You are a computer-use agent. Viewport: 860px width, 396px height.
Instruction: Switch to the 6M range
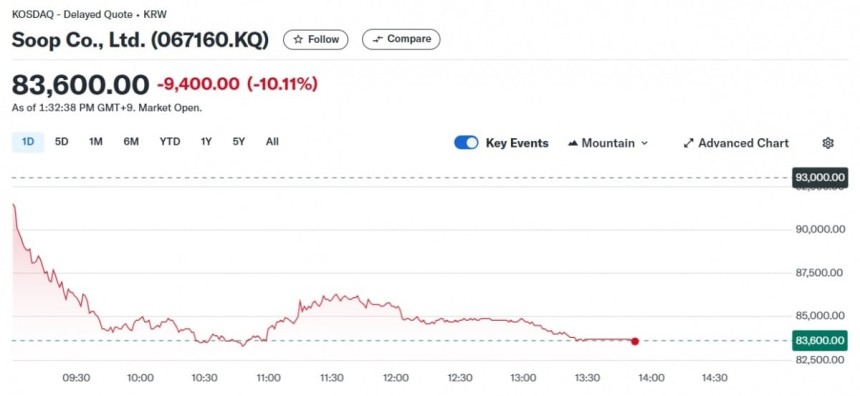click(131, 142)
